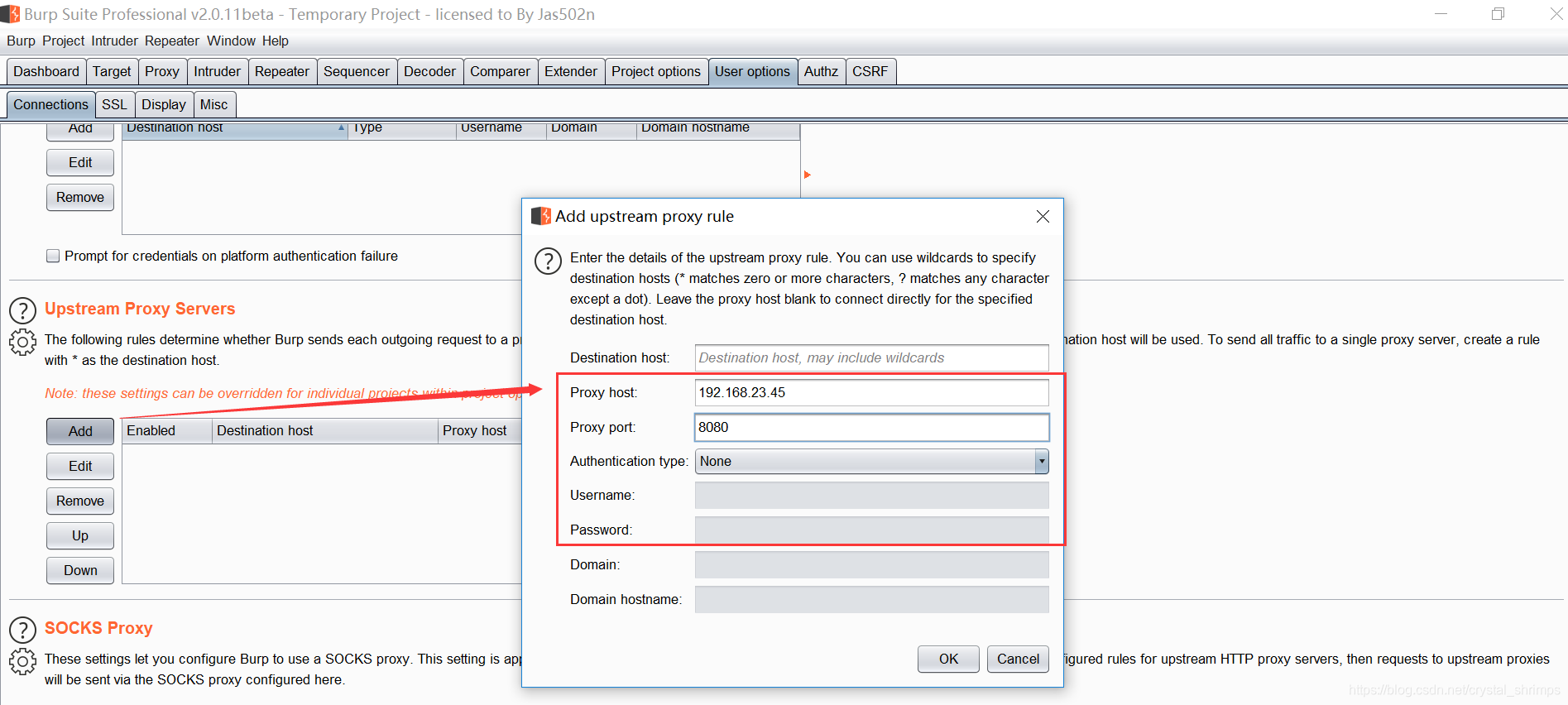The image size is (1568, 705).
Task: Open the Help menu
Action: click(x=276, y=41)
